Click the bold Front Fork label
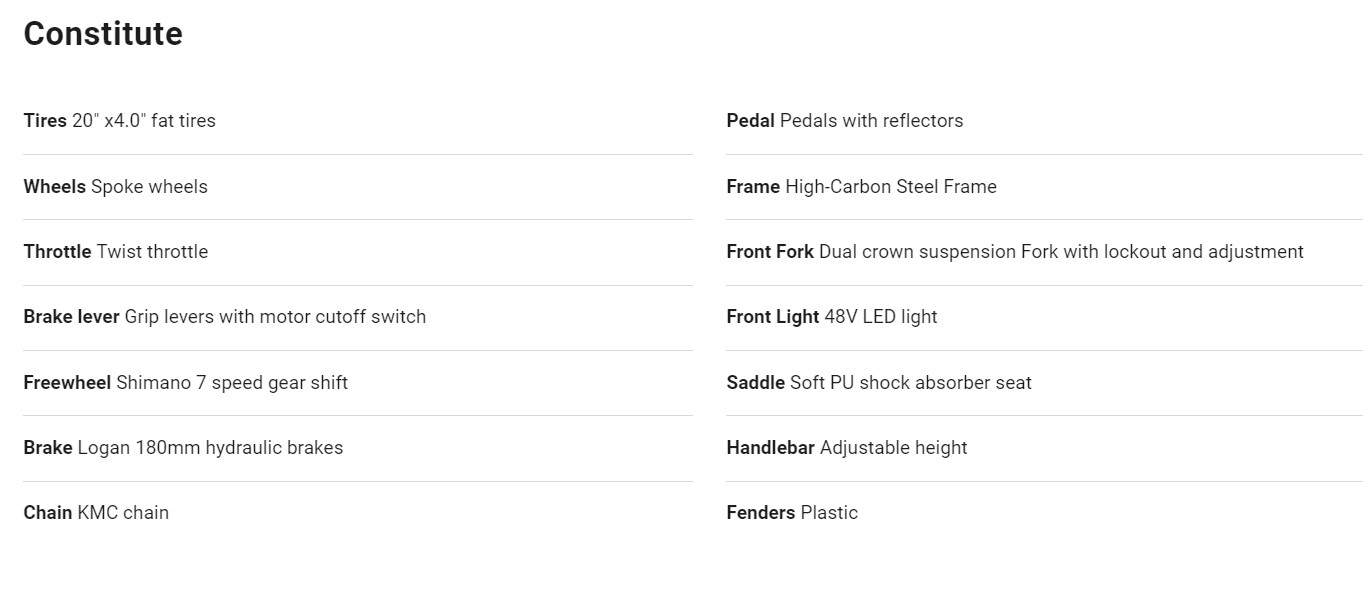1363x591 pixels. click(770, 252)
